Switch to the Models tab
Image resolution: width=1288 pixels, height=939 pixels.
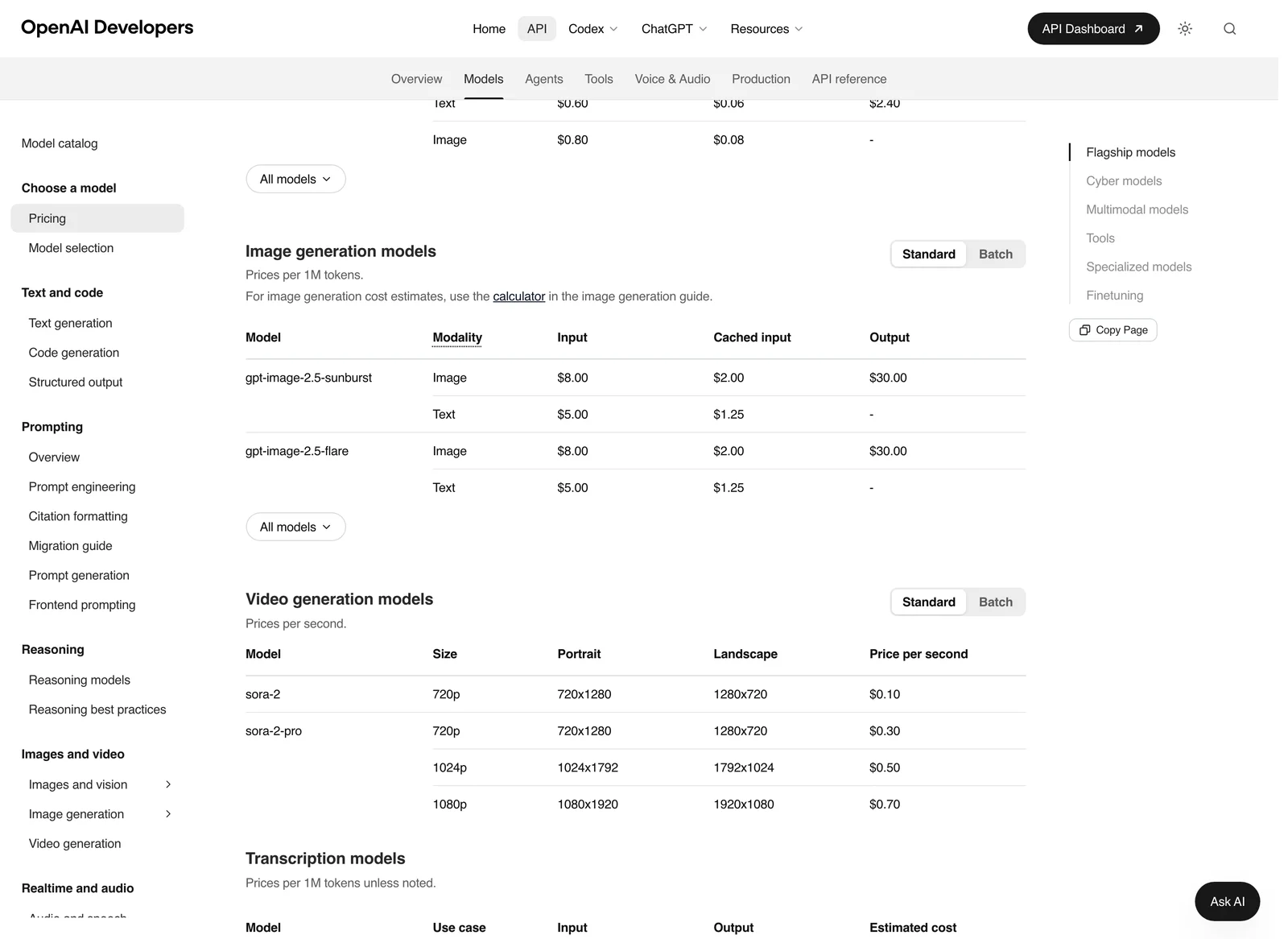pos(484,79)
